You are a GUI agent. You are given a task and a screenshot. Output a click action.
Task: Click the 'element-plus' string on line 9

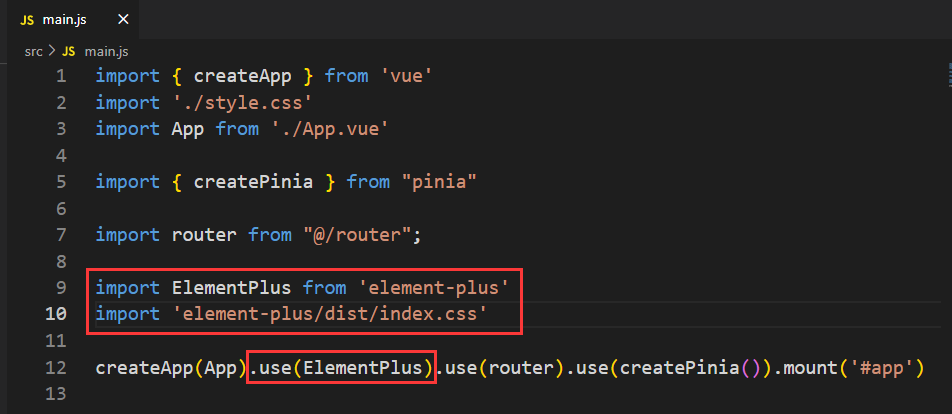(433, 288)
